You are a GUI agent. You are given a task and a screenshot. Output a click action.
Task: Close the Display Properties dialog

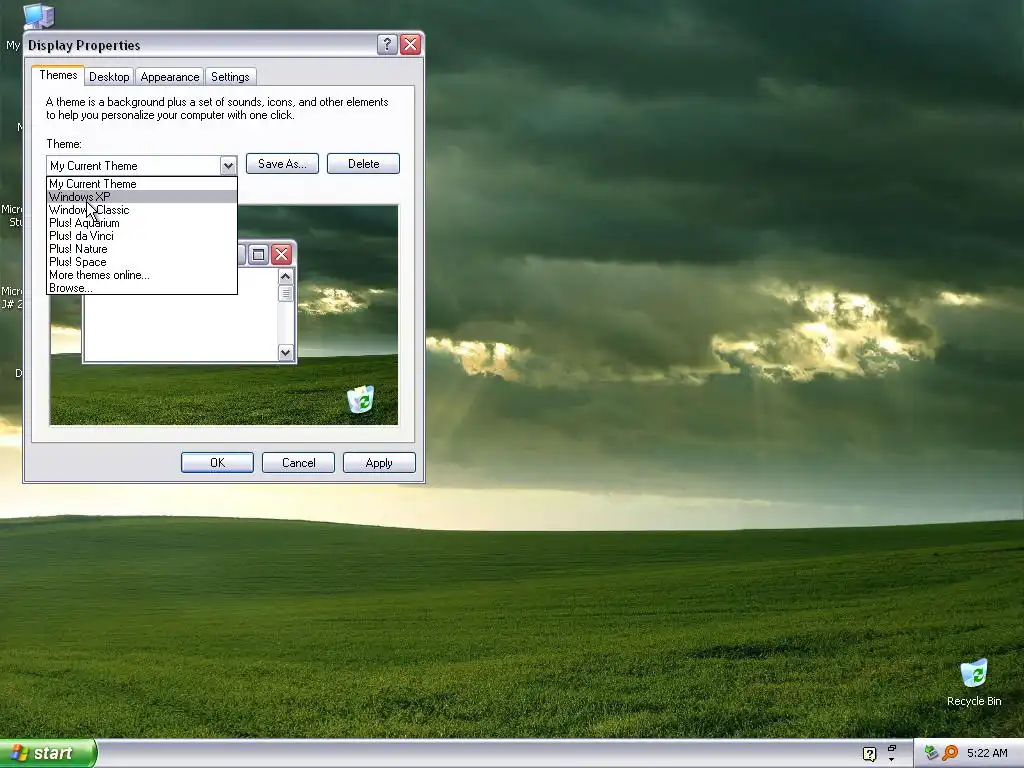[410, 44]
